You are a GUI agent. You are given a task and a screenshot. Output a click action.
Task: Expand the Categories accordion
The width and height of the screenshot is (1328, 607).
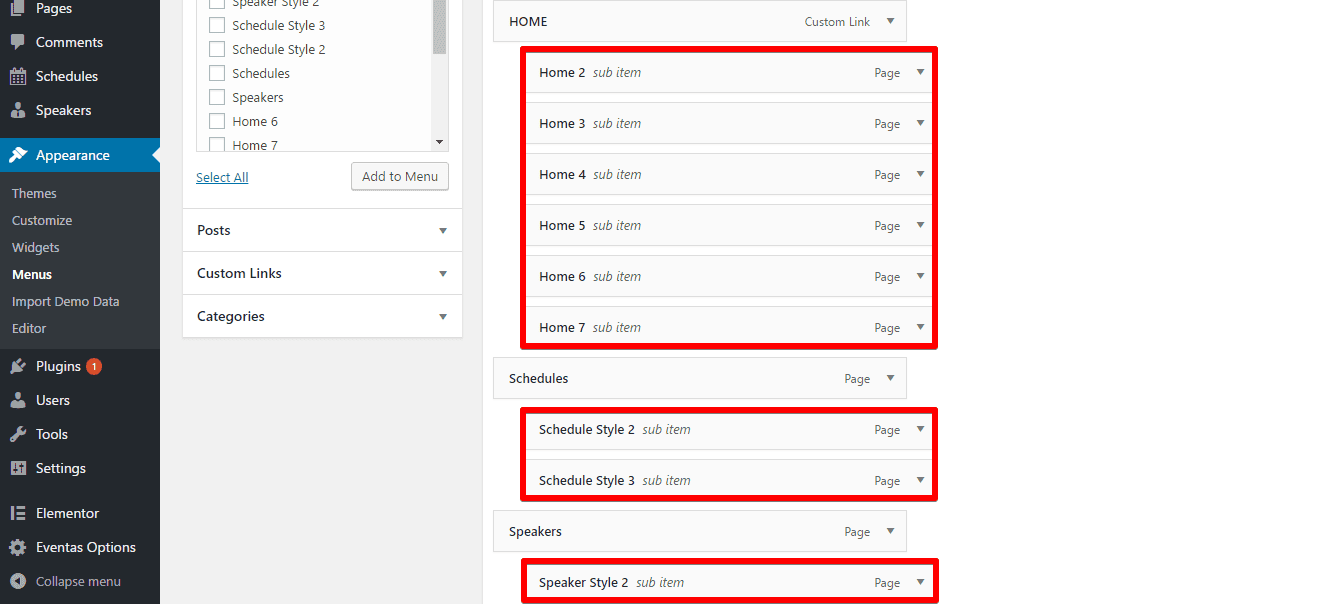point(321,316)
